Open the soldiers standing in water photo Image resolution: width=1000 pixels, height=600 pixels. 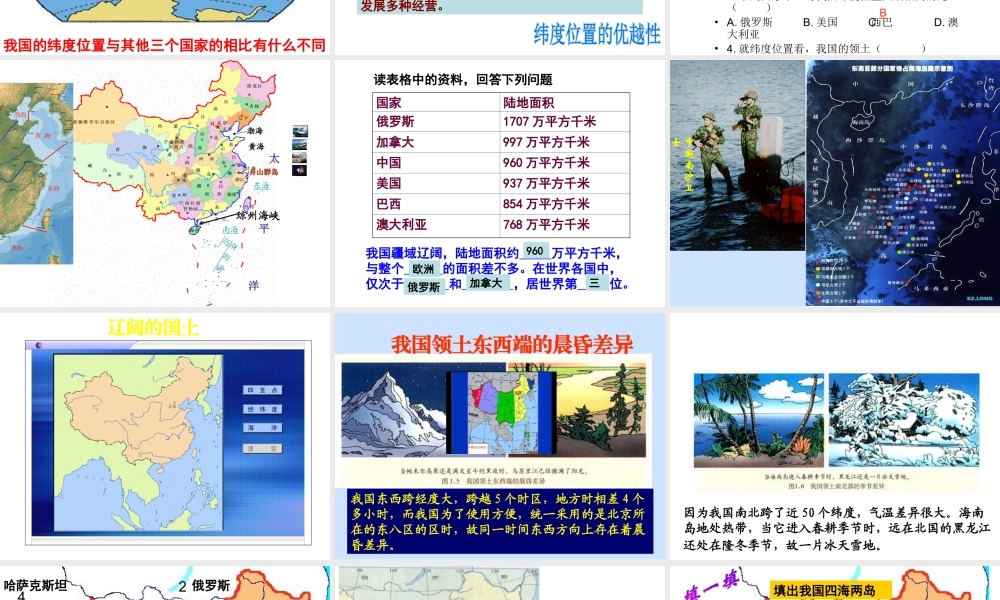coord(738,155)
